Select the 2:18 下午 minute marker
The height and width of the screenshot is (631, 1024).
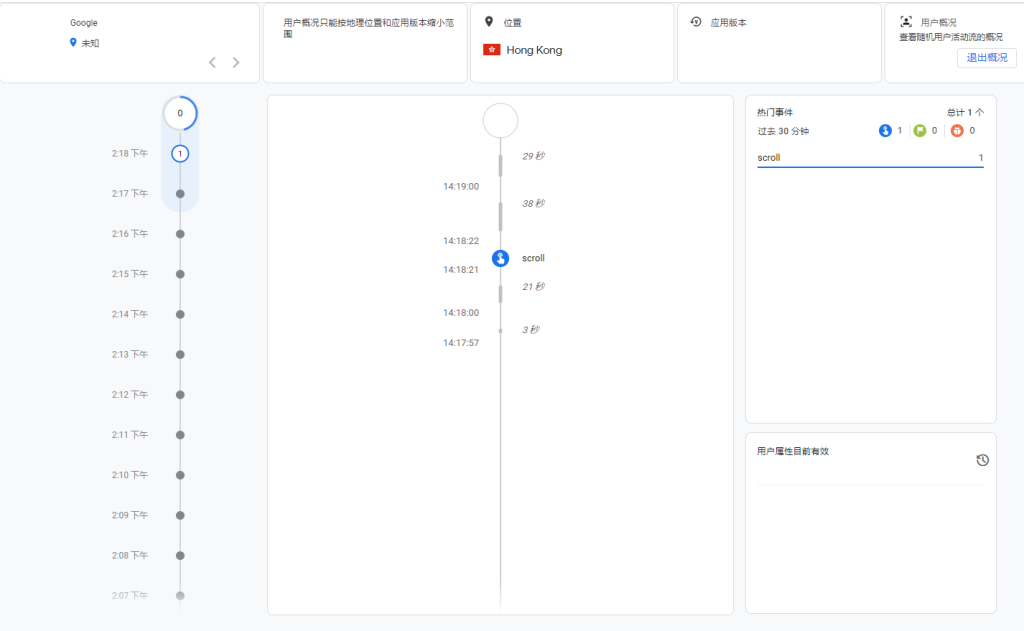[x=180, y=154]
